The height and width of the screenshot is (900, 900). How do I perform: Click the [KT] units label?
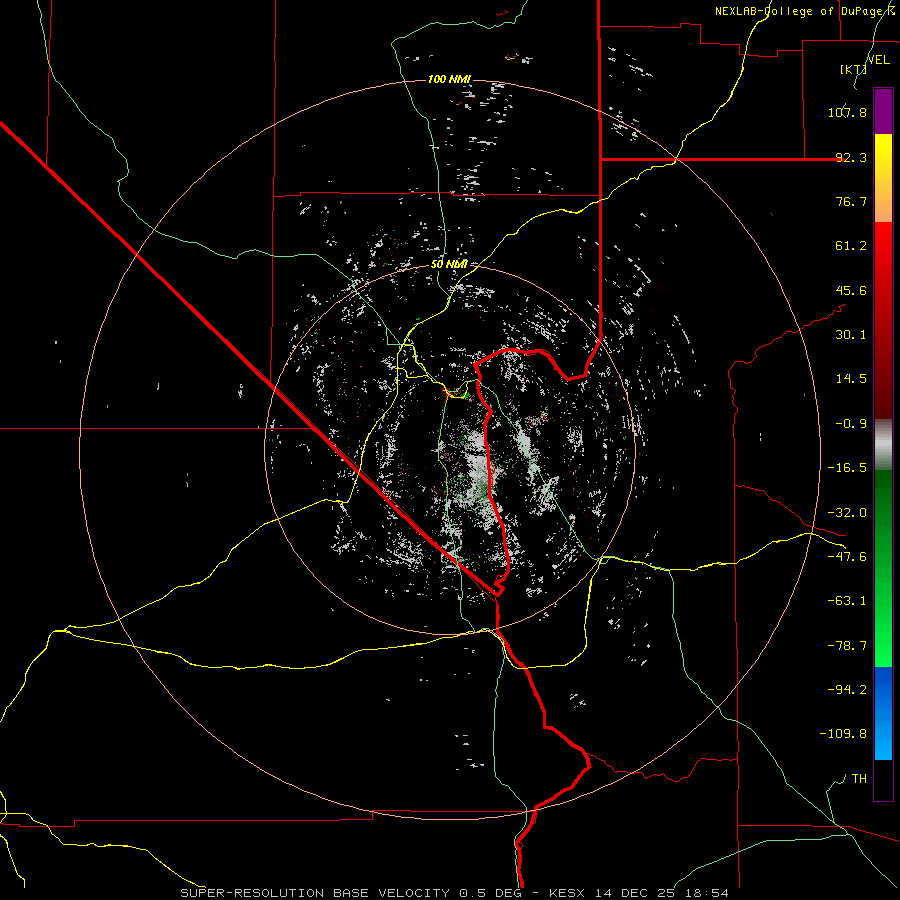click(x=853, y=70)
